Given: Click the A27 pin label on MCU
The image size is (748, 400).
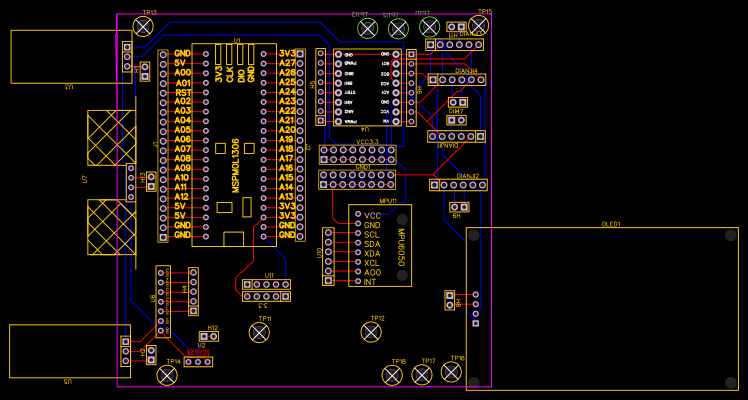Looking at the screenshot, I should point(287,63).
